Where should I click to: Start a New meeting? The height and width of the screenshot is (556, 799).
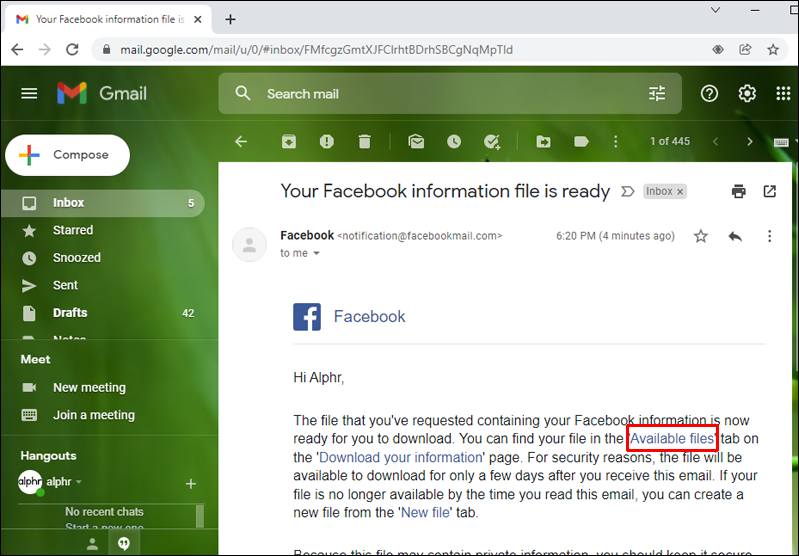tap(89, 388)
